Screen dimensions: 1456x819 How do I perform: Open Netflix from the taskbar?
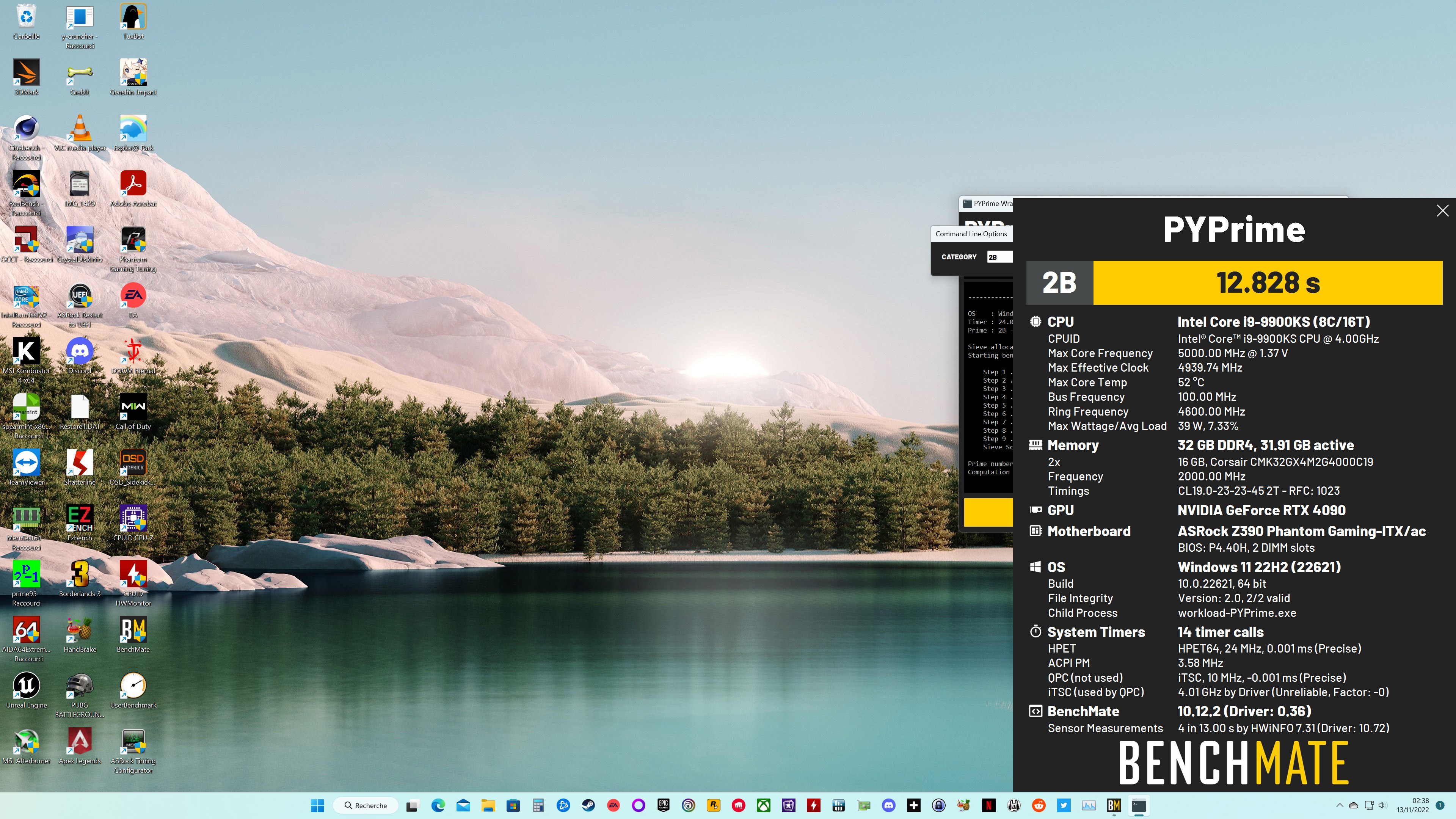[988, 805]
